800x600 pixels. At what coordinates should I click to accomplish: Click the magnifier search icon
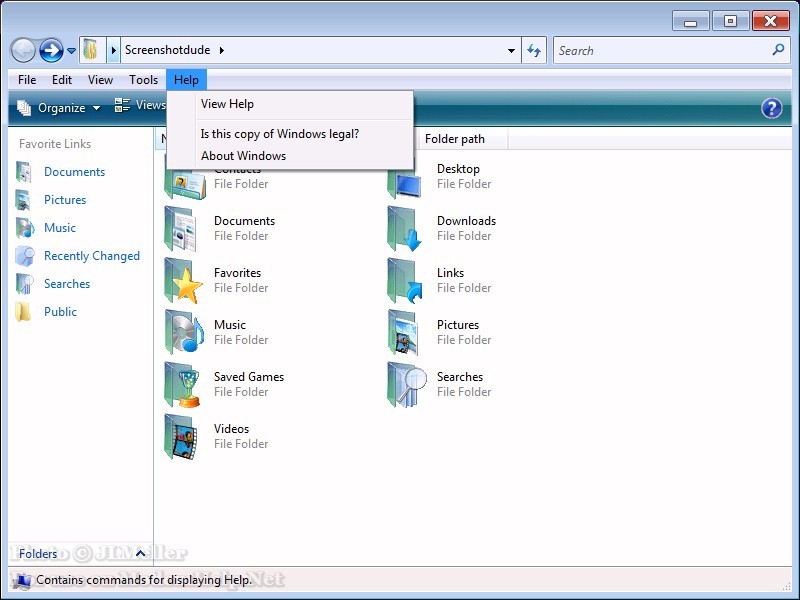(x=778, y=49)
